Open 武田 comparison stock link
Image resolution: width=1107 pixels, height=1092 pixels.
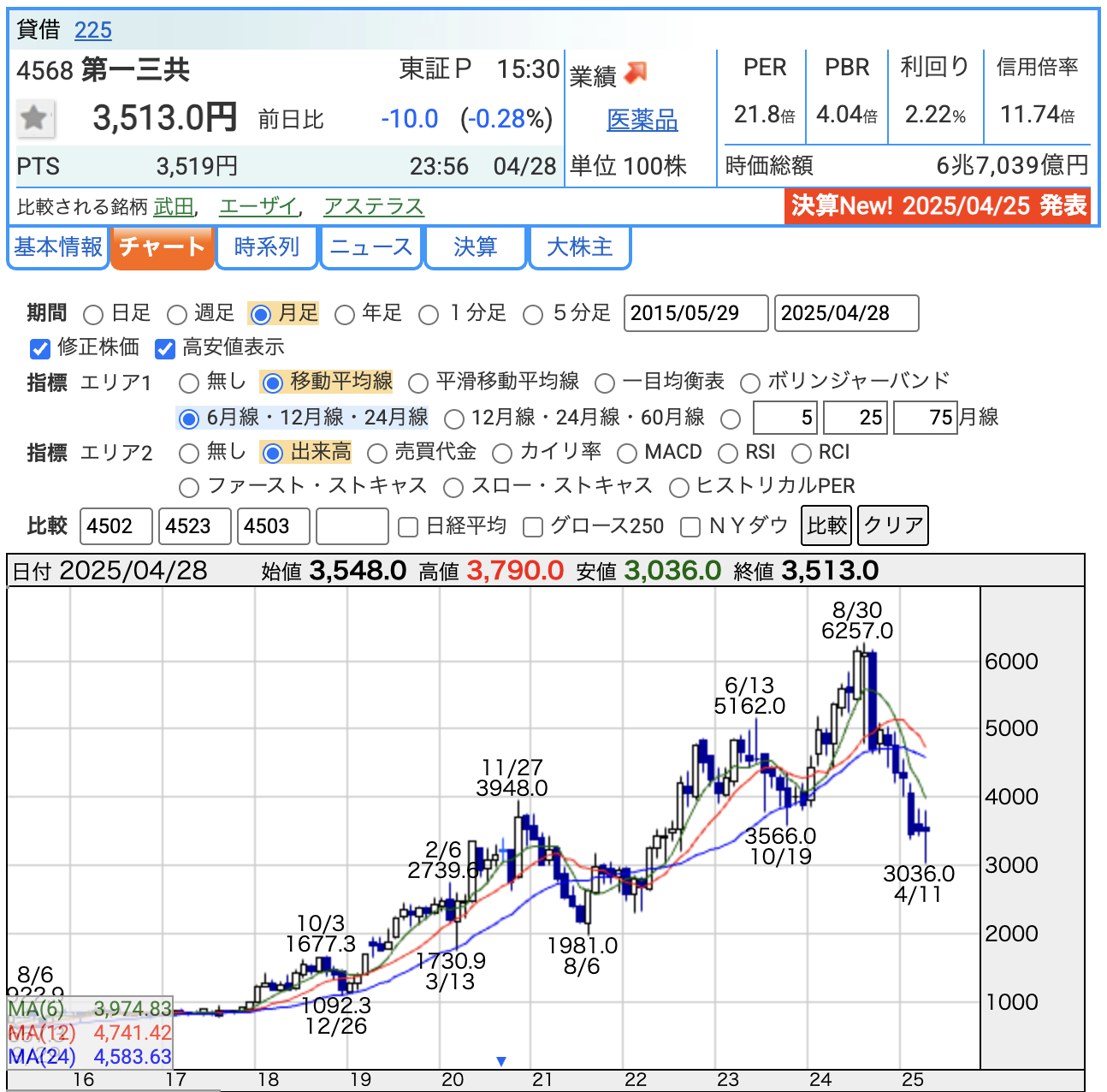point(174,207)
